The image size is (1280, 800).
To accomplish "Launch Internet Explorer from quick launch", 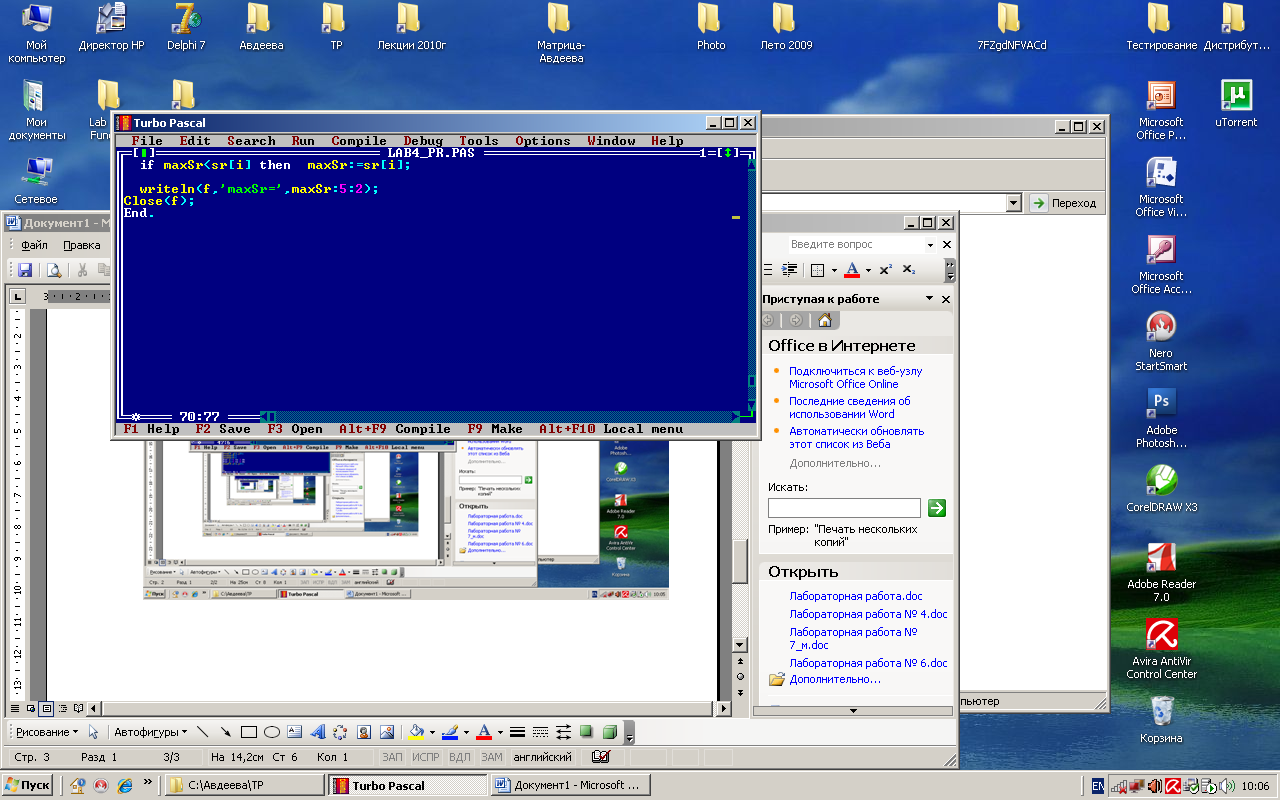I will (x=125, y=785).
